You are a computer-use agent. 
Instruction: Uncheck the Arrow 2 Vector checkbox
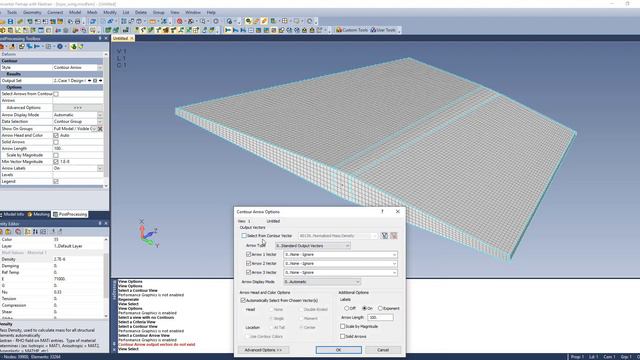point(249,263)
